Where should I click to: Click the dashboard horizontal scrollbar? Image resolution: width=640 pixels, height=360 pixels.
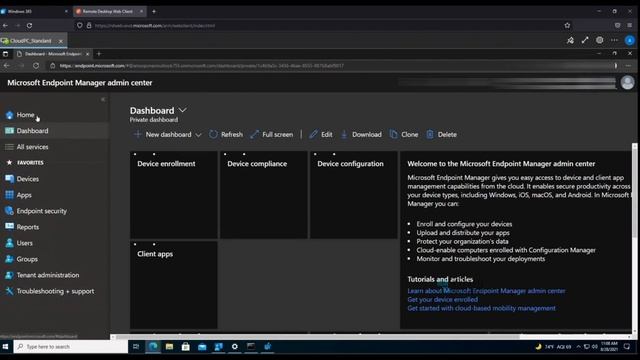click(x=318, y=337)
